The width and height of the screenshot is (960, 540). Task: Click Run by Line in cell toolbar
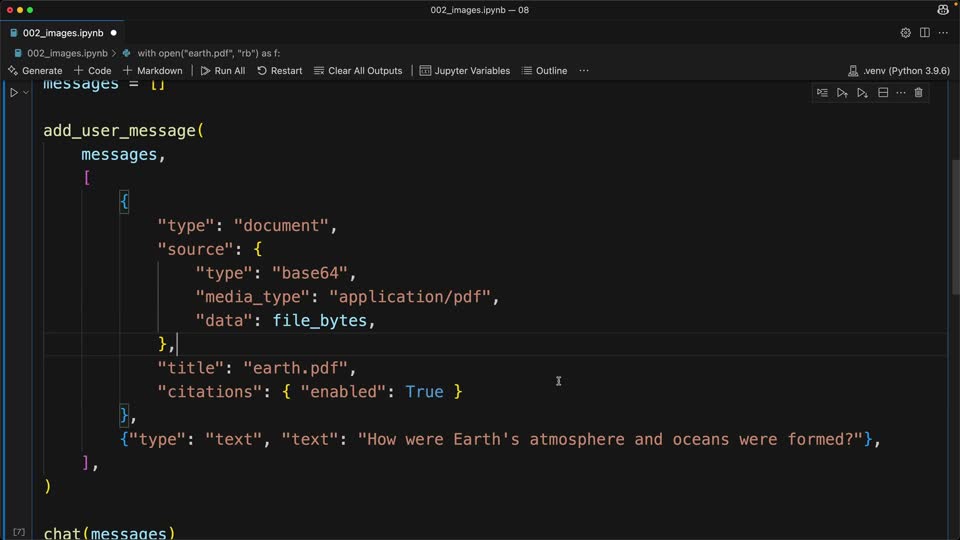point(822,93)
